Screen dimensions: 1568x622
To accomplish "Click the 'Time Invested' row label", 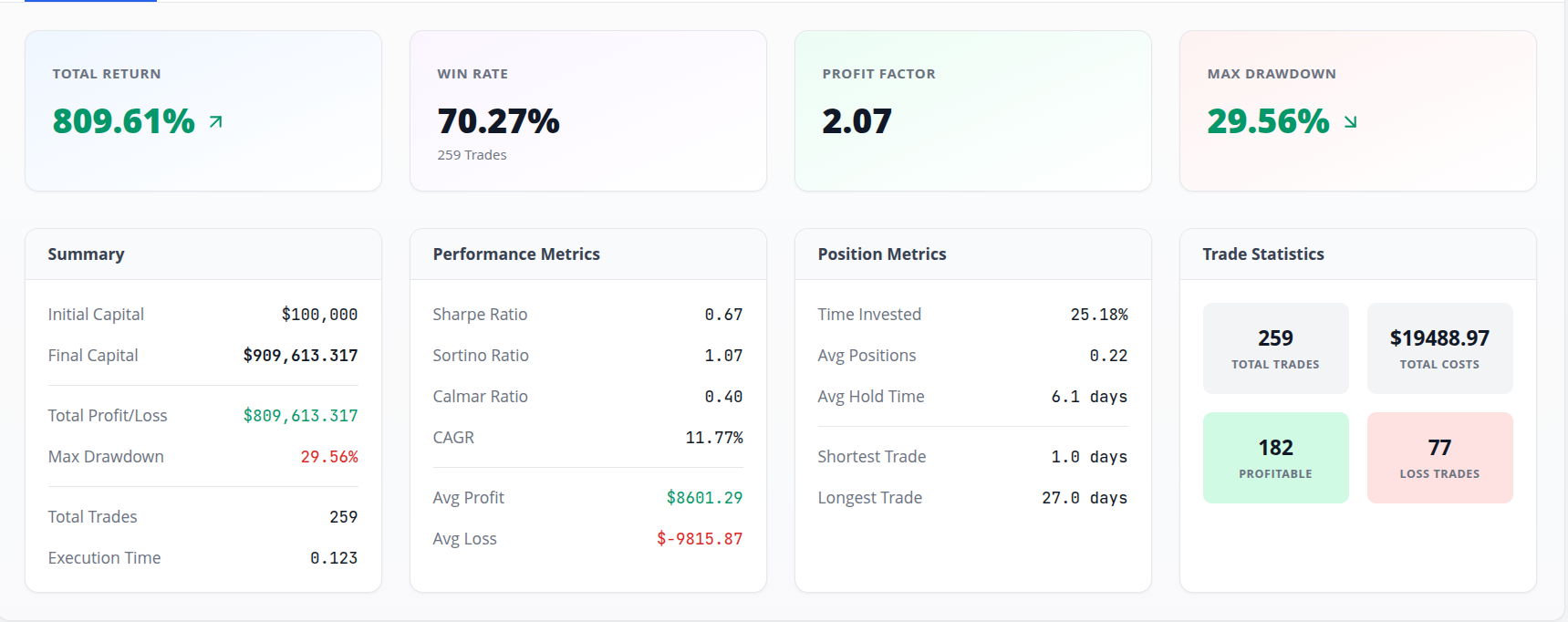I will (869, 315).
